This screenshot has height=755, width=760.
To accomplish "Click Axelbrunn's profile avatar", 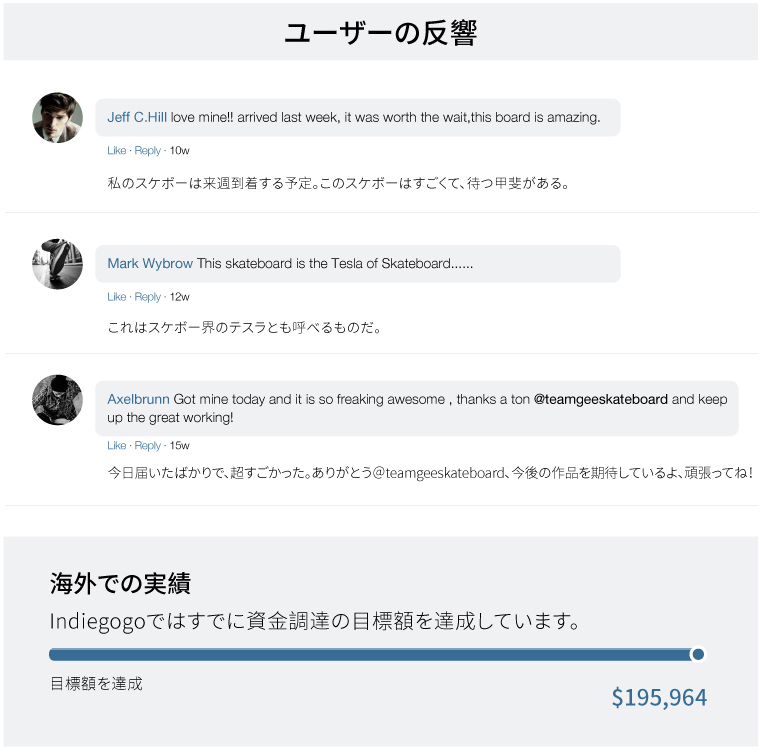I will [58, 400].
